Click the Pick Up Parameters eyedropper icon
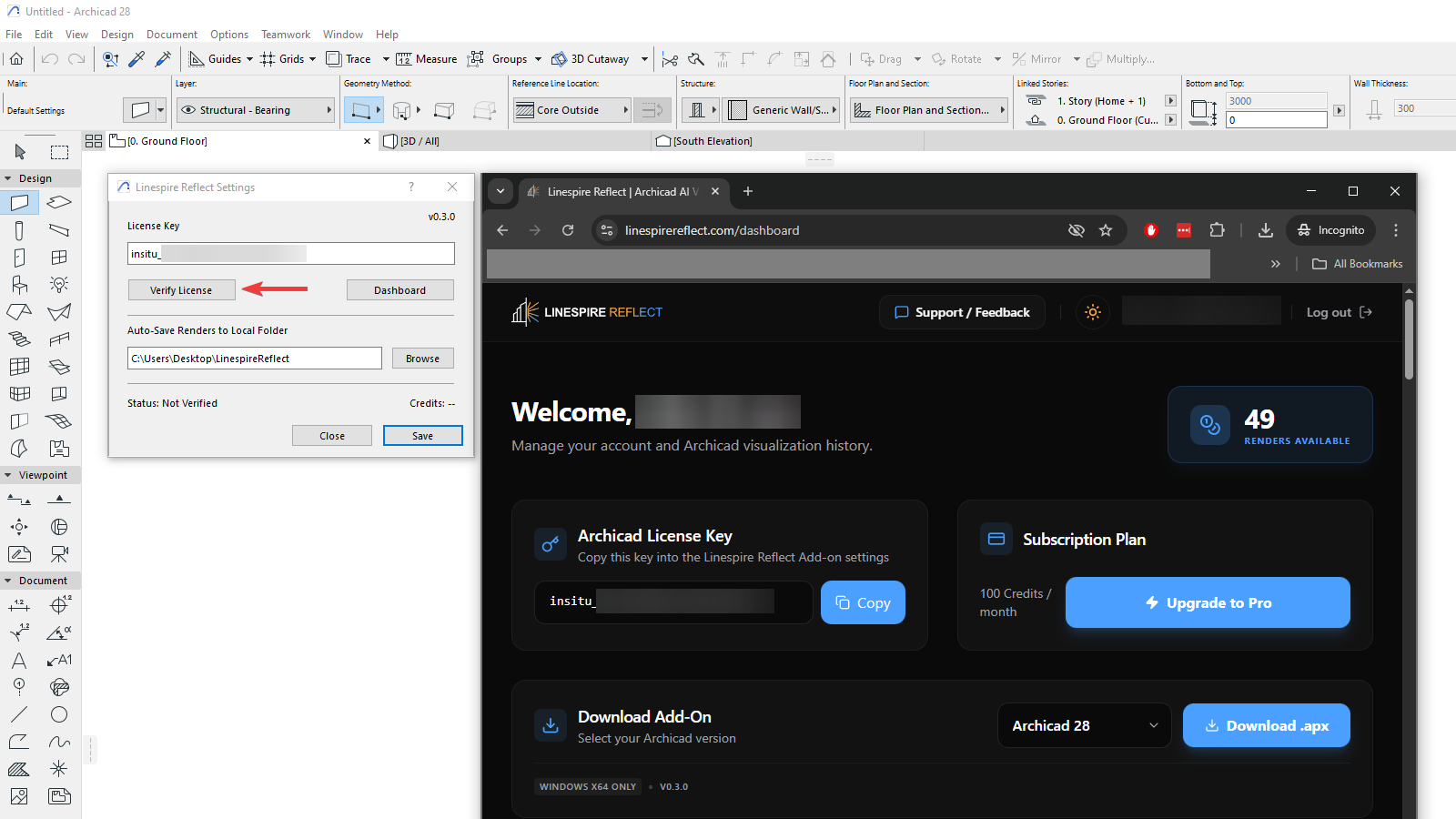 [137, 59]
